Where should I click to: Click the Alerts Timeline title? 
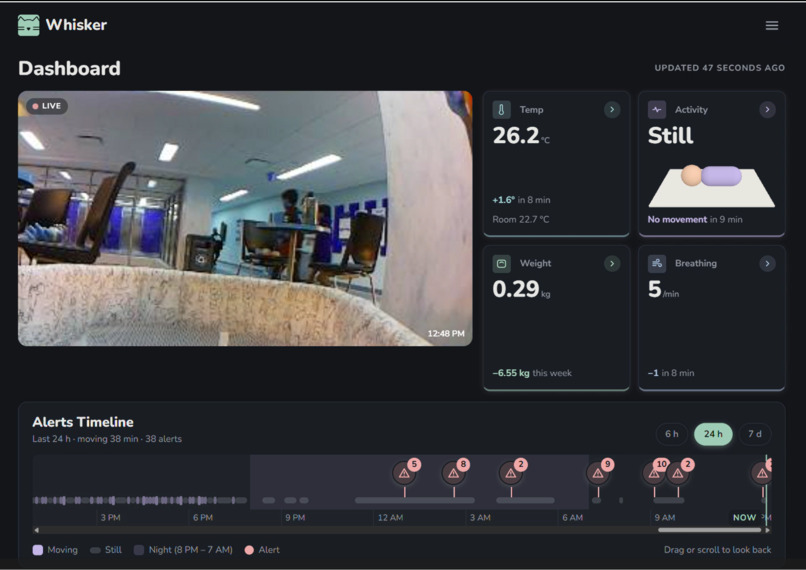(83, 422)
